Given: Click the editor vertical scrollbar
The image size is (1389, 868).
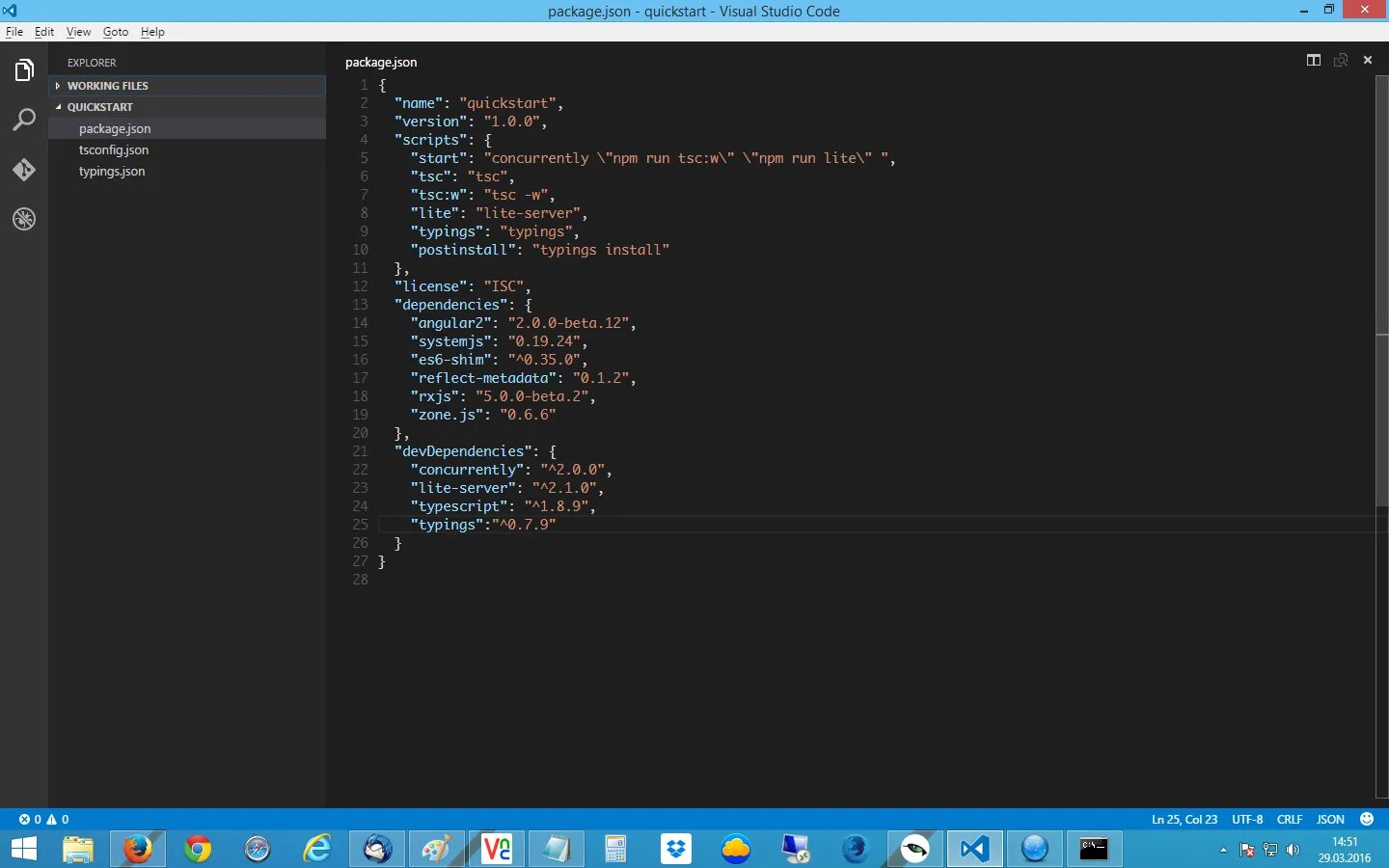Looking at the screenshot, I should click(1382, 289).
